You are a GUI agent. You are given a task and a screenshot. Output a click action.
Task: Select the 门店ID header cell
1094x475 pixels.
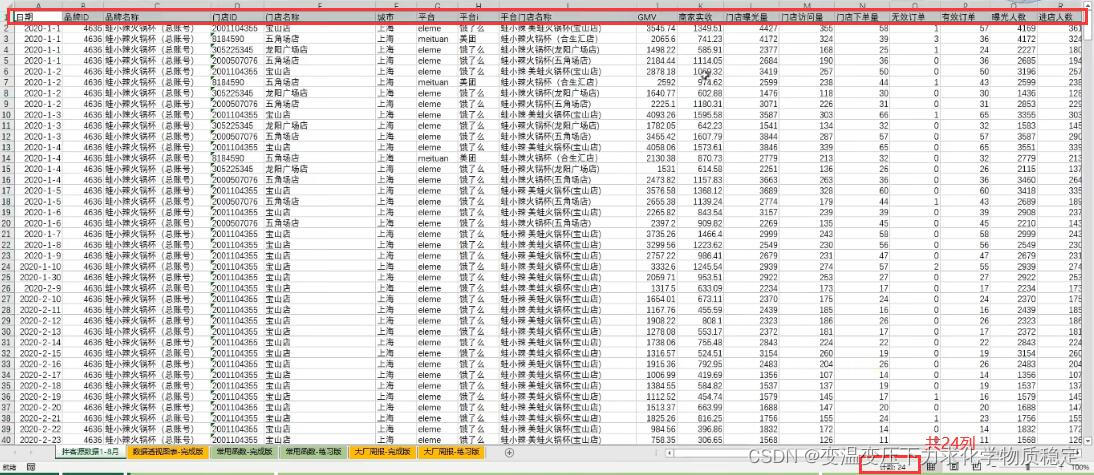tap(237, 15)
